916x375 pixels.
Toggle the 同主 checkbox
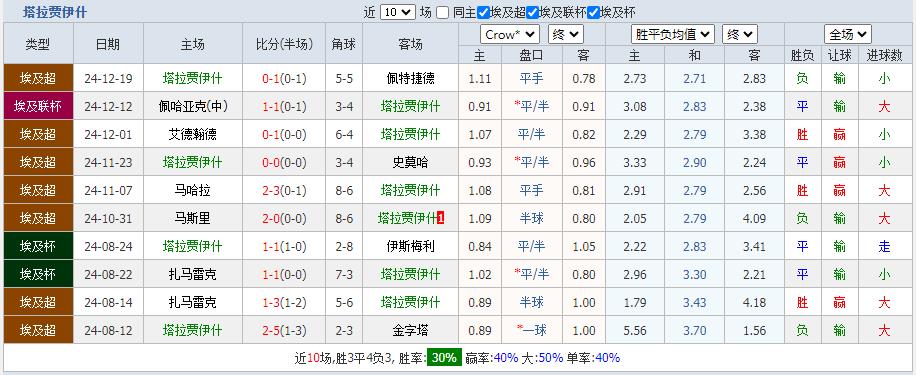[442, 12]
